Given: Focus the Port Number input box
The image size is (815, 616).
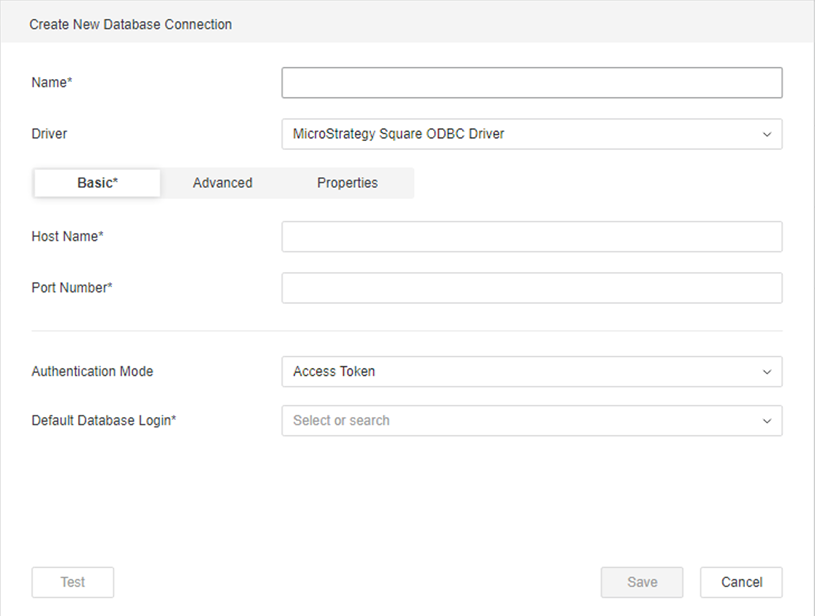Looking at the screenshot, I should click(x=531, y=288).
